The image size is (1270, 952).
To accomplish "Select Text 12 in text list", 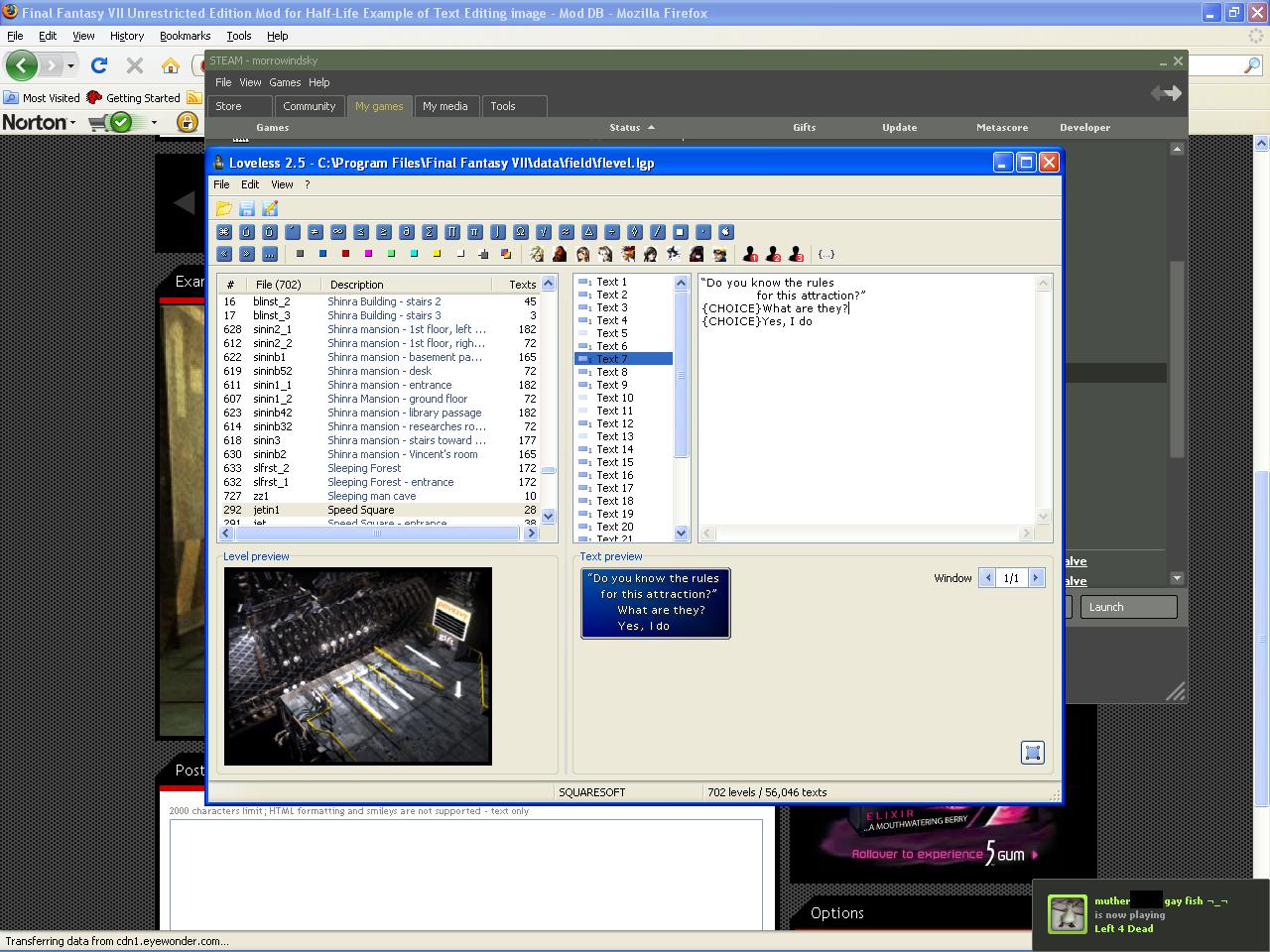I will 623,423.
